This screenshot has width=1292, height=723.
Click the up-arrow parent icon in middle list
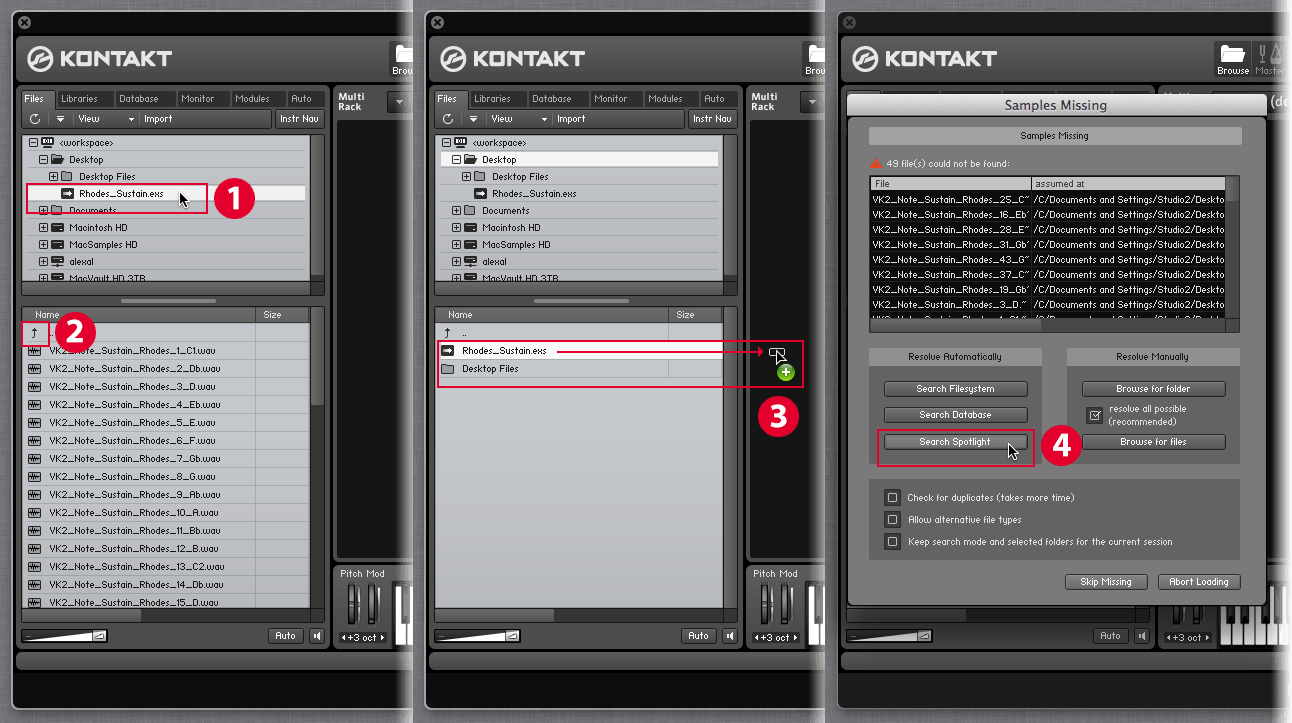tap(448, 333)
